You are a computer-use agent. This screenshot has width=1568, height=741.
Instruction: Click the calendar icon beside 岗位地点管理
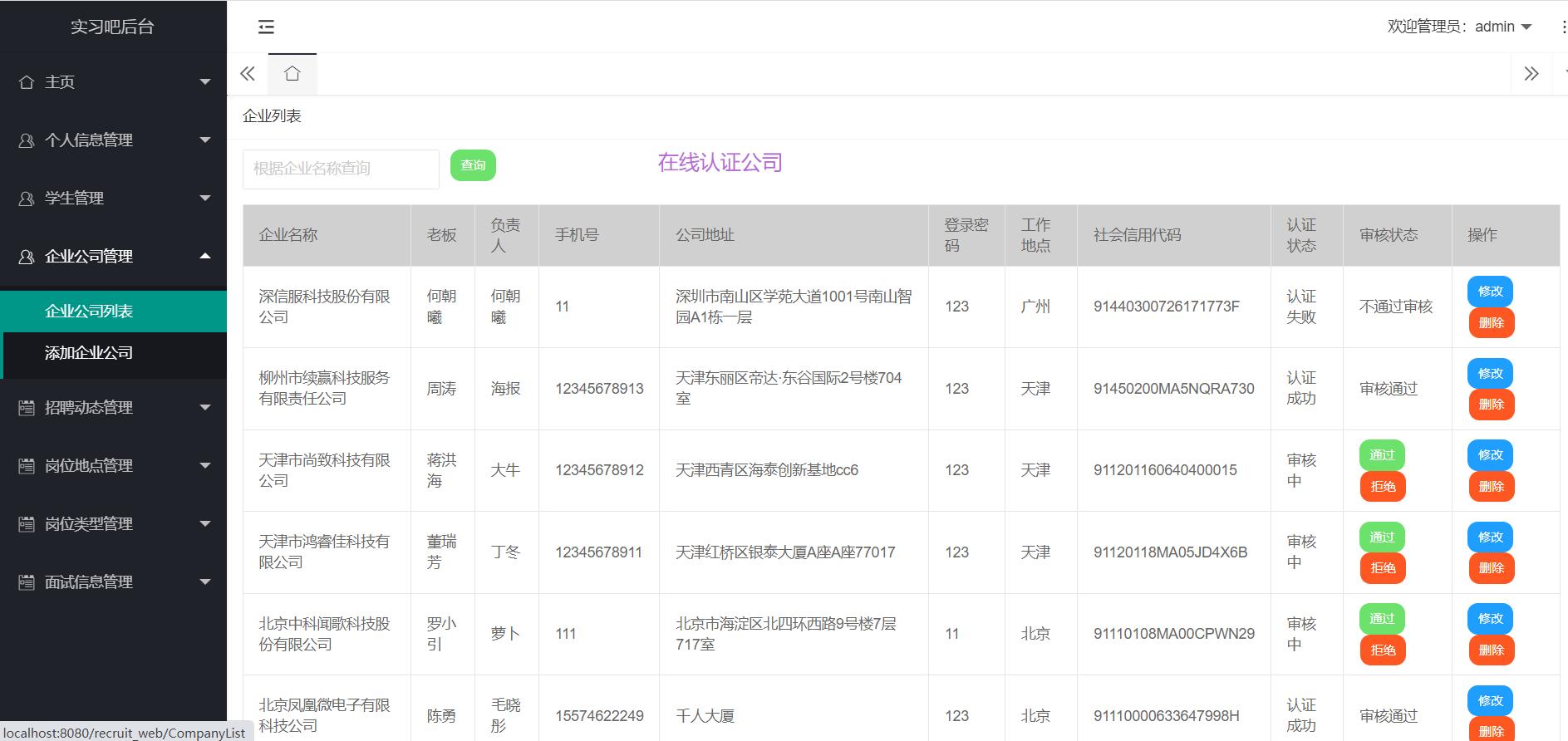click(x=27, y=465)
